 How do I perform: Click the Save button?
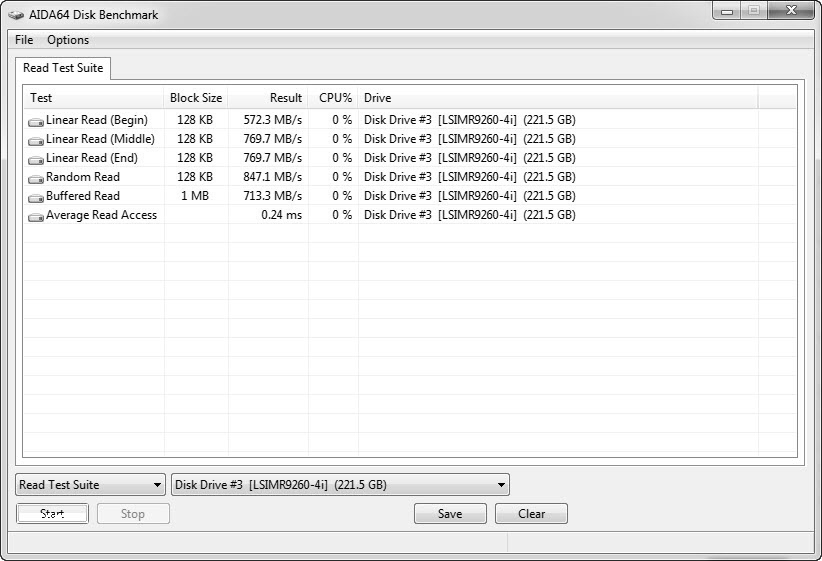coord(450,514)
